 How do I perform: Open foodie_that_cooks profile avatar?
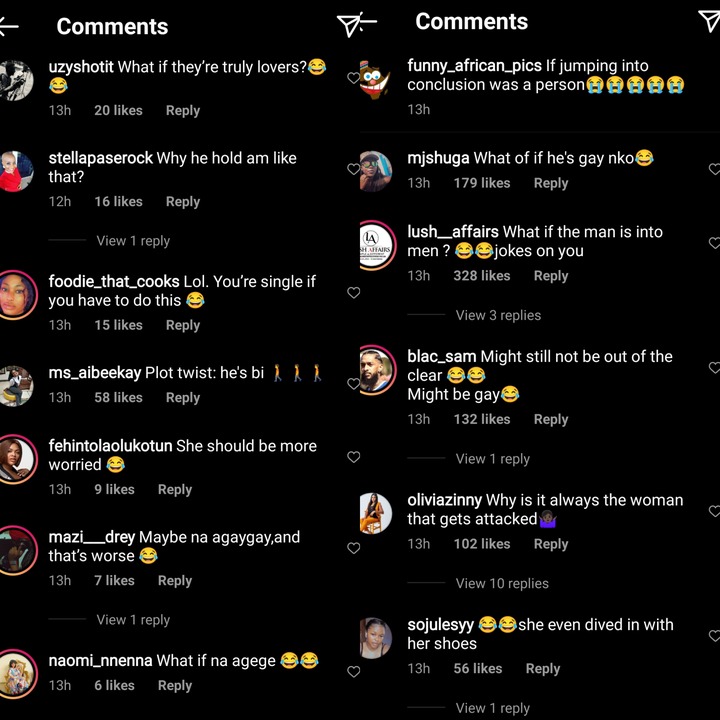point(17,295)
